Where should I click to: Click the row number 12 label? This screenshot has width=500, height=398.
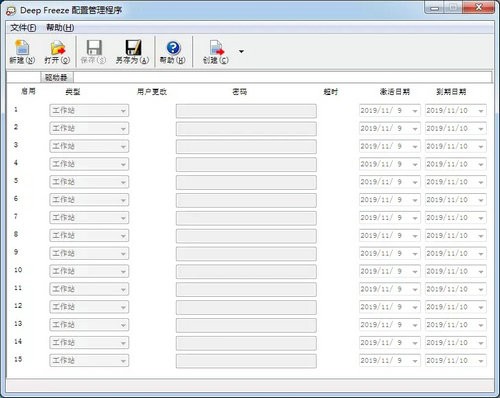(x=18, y=305)
